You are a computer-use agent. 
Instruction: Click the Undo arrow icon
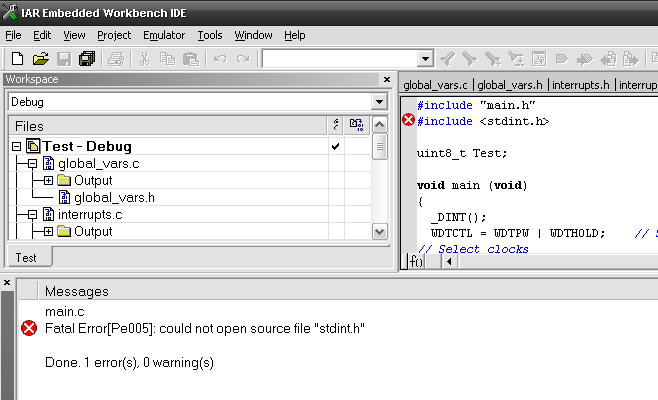pos(220,59)
